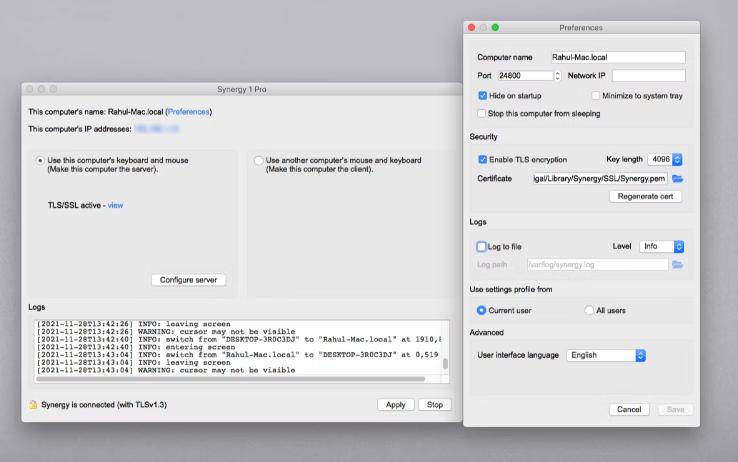Browse for certificate file folder icon
Image resolution: width=738 pixels, height=462 pixels.
pyautogui.click(x=677, y=179)
